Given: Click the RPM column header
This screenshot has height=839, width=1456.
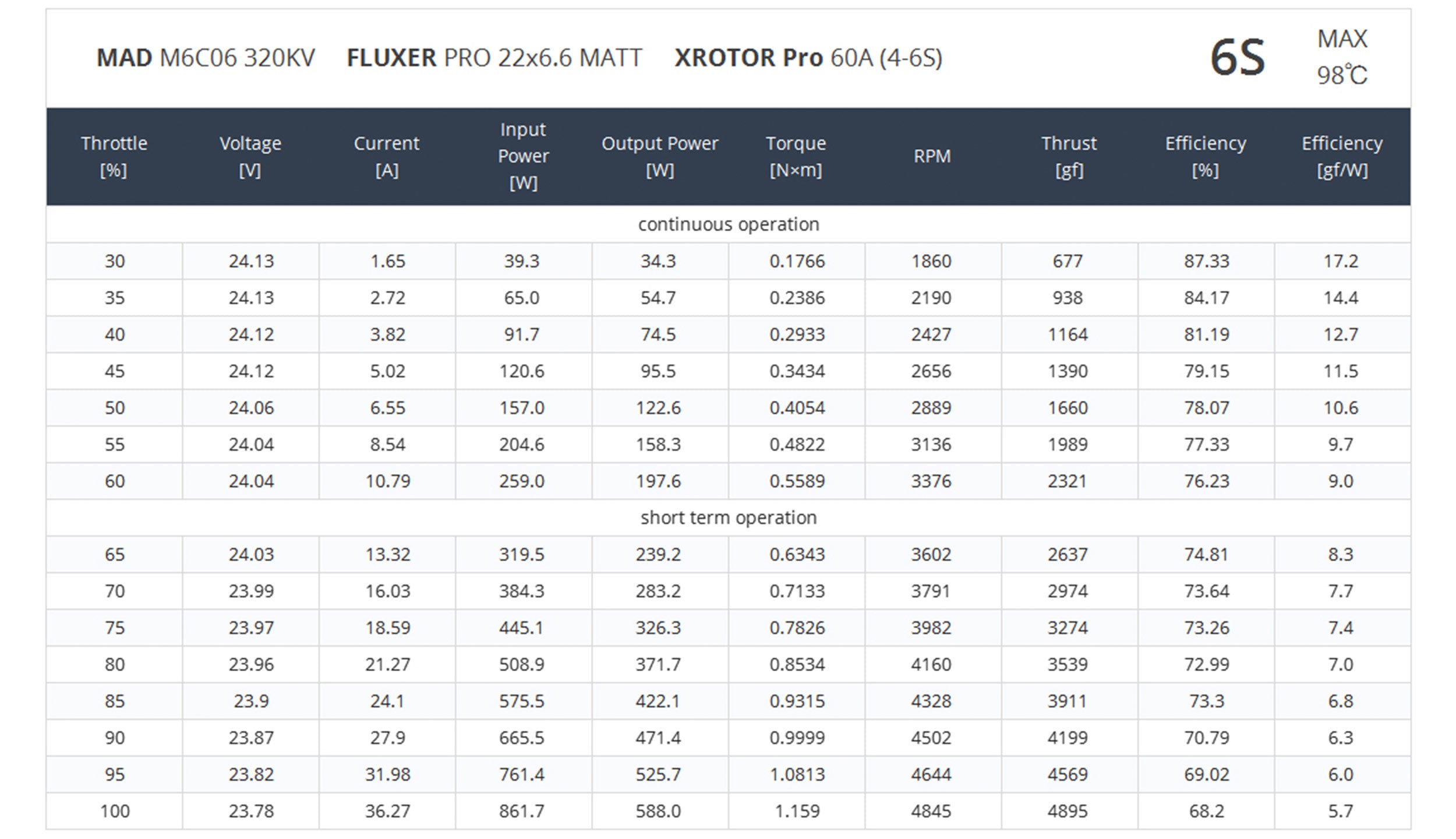Looking at the screenshot, I should pyautogui.click(x=932, y=156).
